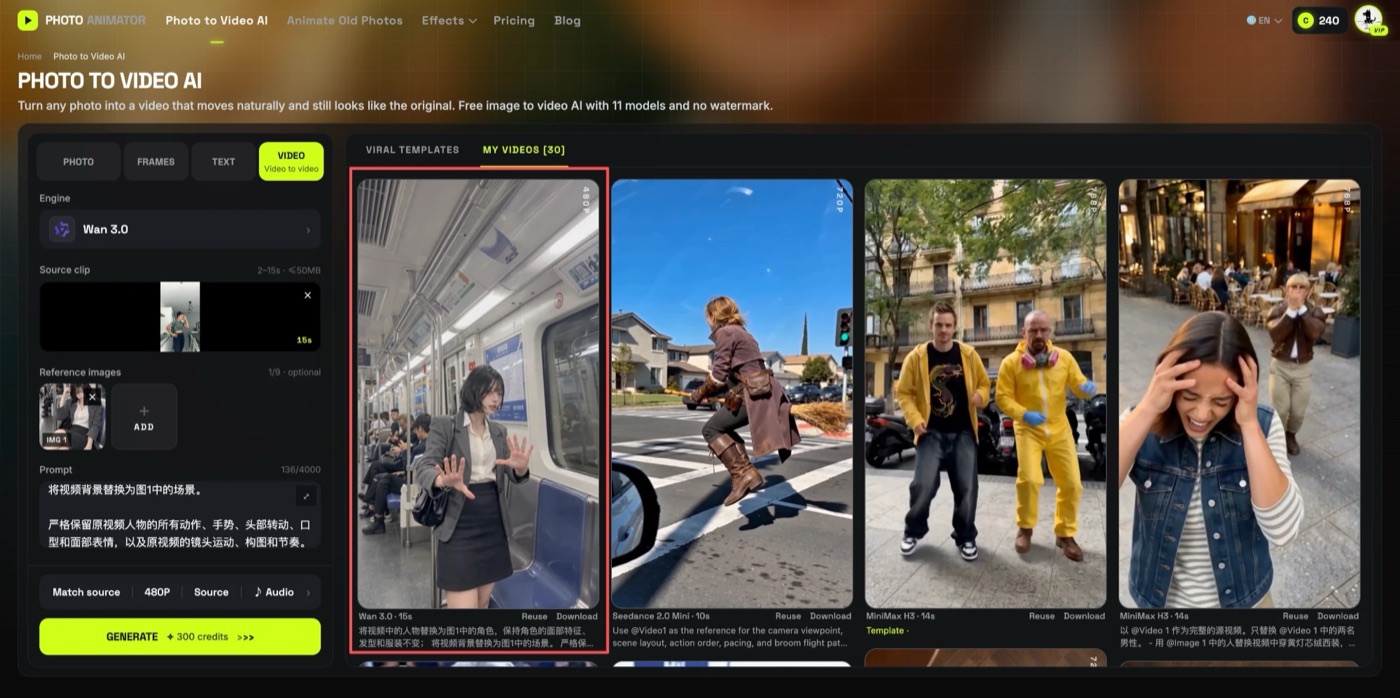Reuse the Wan 3.0 · 15s video
The width and height of the screenshot is (1400, 698).
[534, 616]
